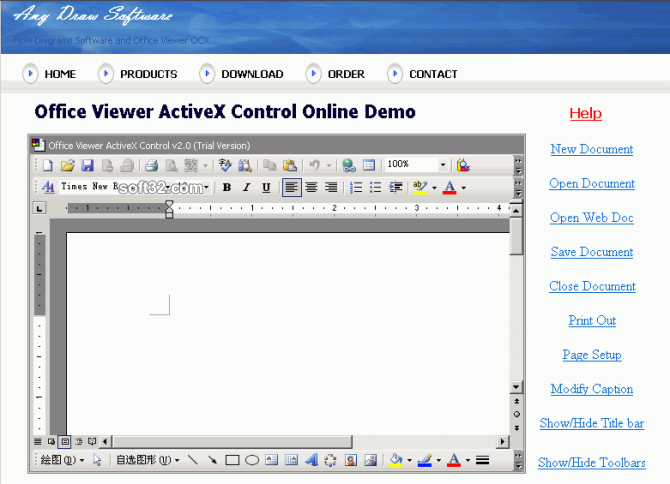Click the Spelling and Grammar check icon
Viewport: 670px width, 484px height.
click(x=225, y=165)
